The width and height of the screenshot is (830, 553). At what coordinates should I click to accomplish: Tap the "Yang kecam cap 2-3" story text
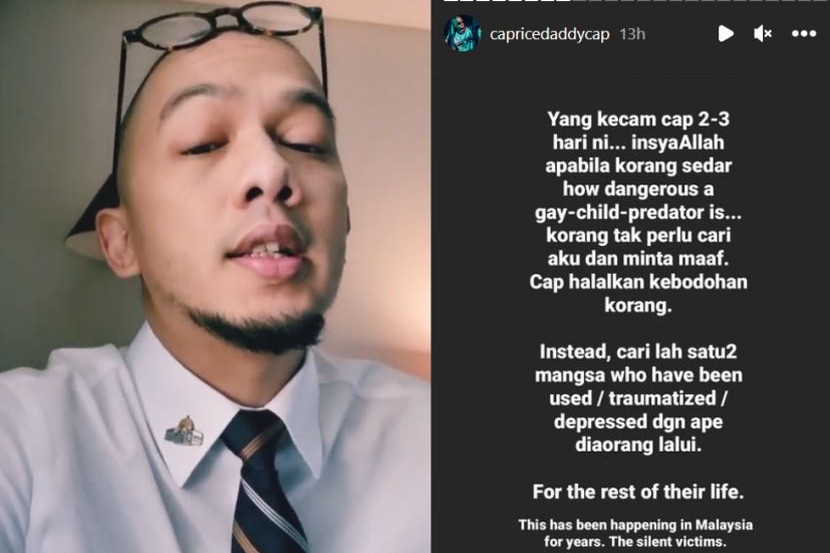click(638, 119)
